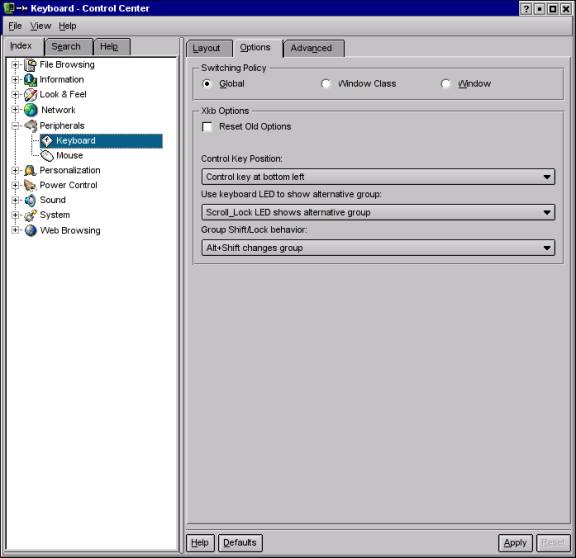Screen dimensions: 576x558
Task: Click the Defaults button
Action: (240, 543)
